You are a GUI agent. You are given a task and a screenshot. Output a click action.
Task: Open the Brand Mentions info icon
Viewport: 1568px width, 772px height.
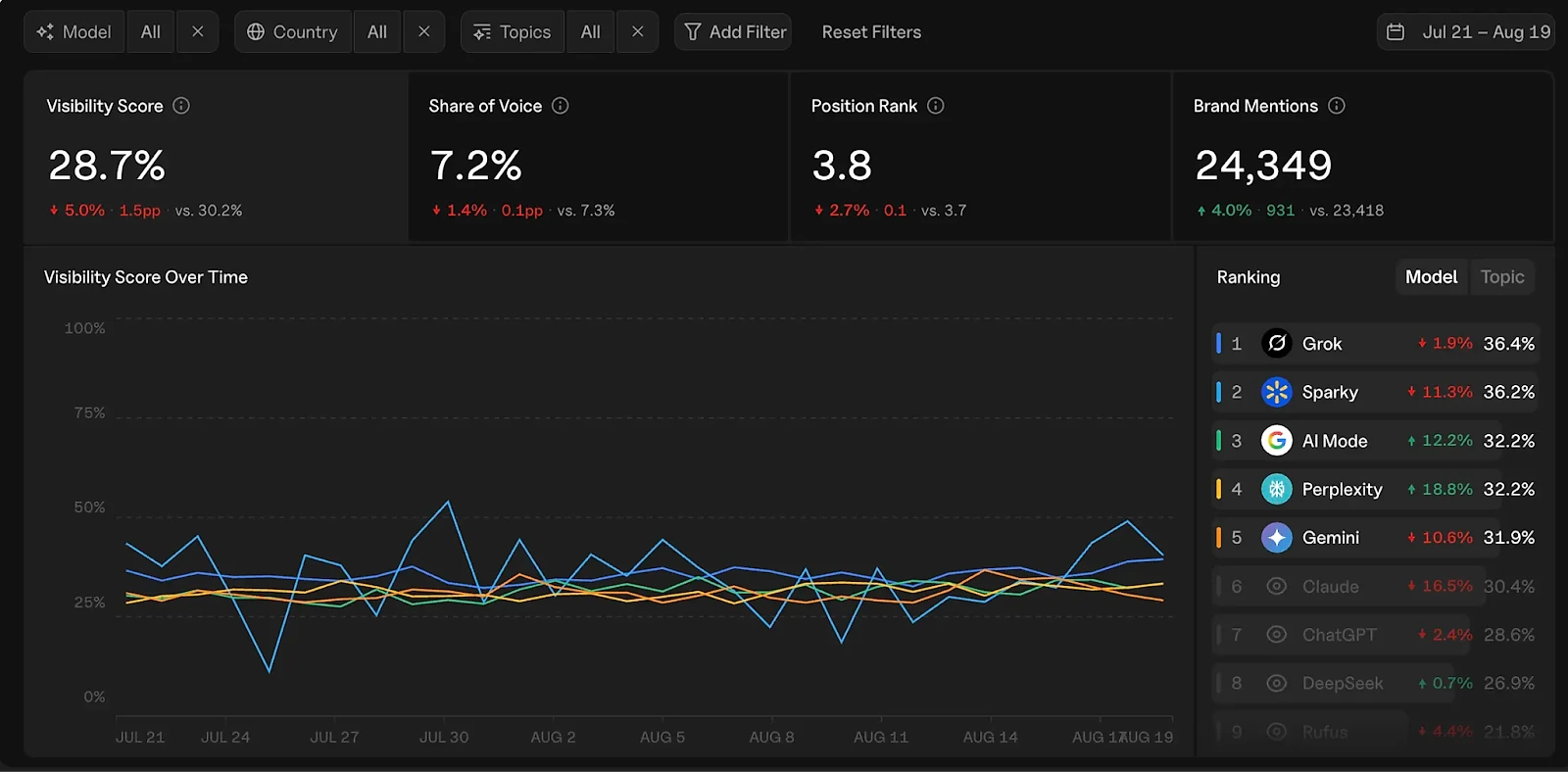(x=1337, y=106)
